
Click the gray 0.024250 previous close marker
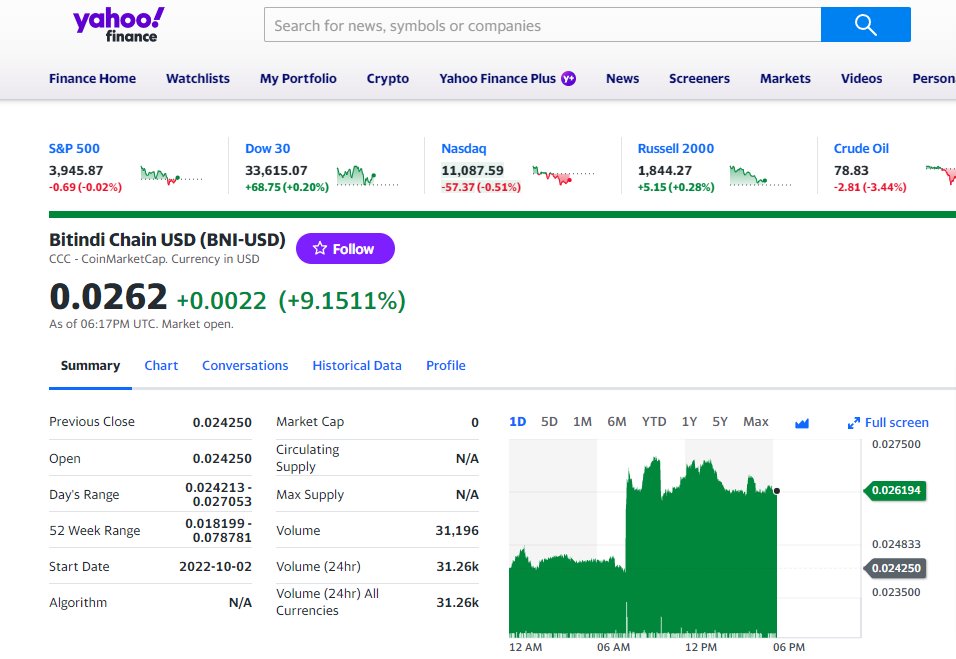pyautogui.click(x=895, y=568)
